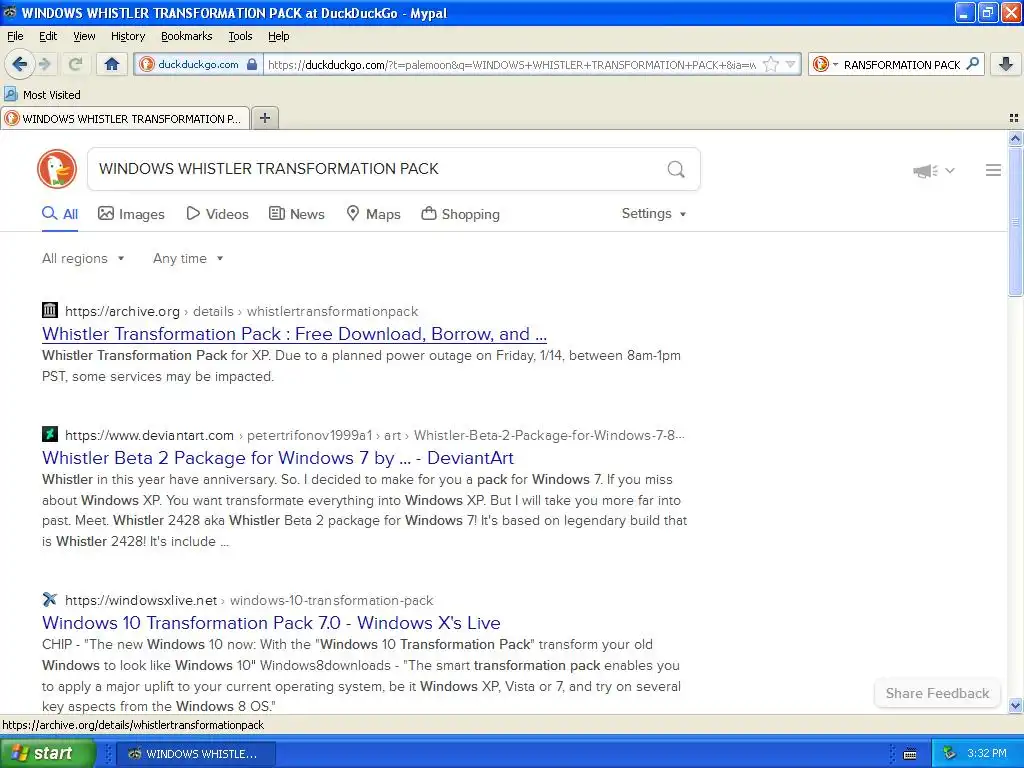
Task: Switch to the Shopping tab
Action: 460,214
